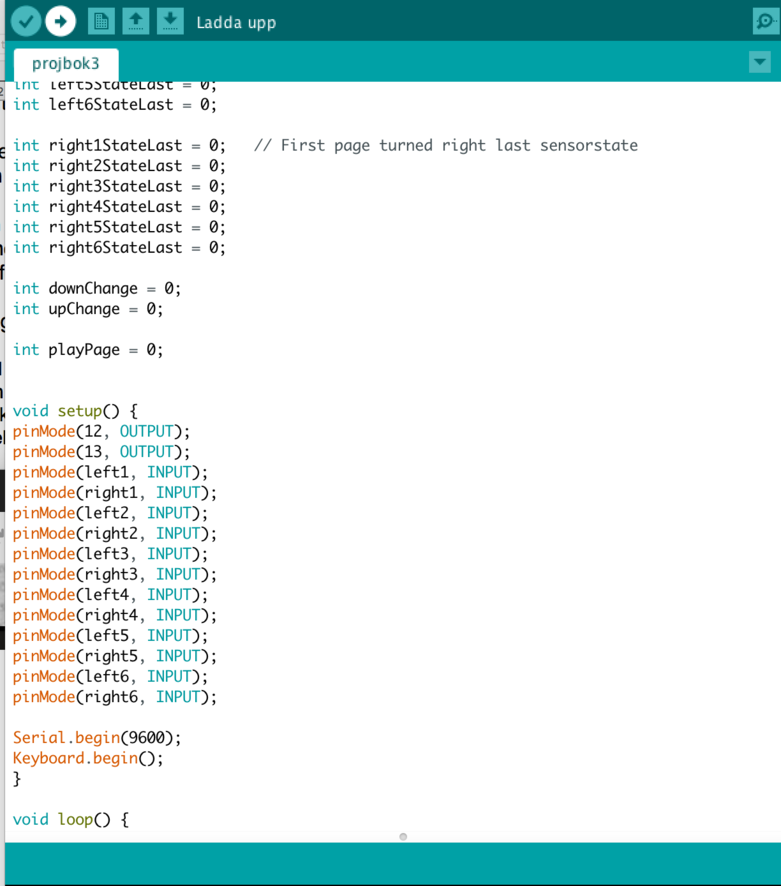The width and height of the screenshot is (781, 886).
Task: Click the pinMode(right6, INPUT) line
Action: (x=114, y=697)
